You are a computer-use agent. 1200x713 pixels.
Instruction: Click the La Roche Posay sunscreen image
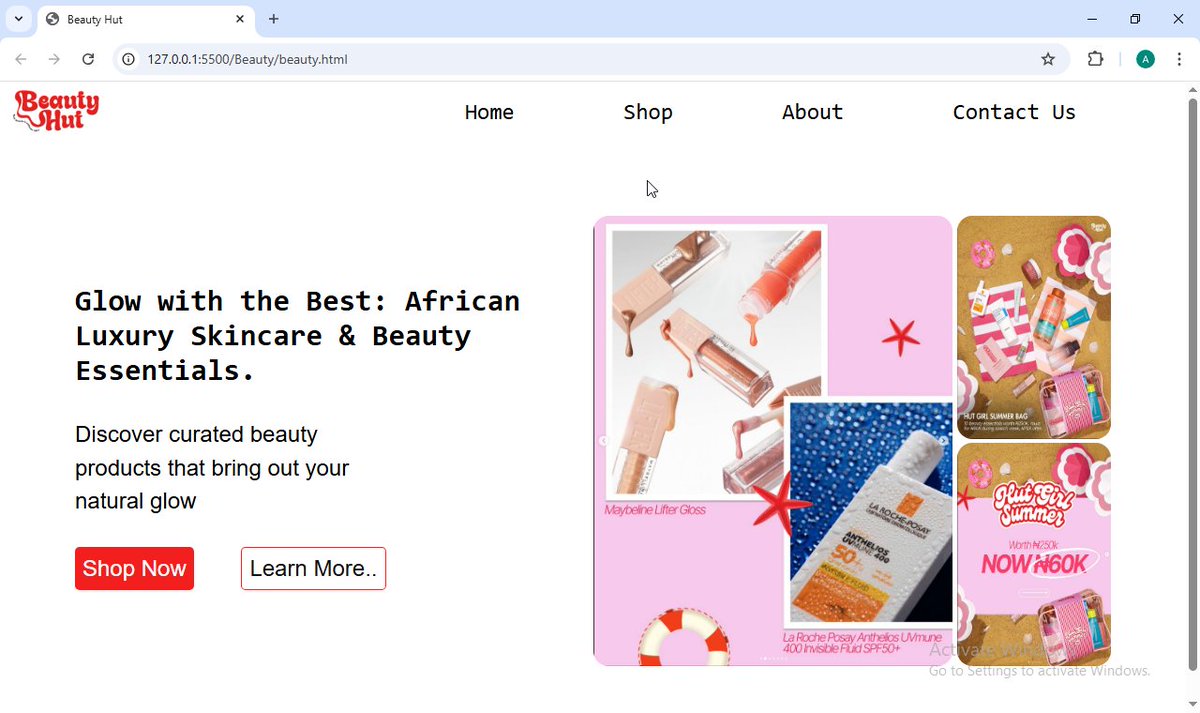tap(869, 512)
